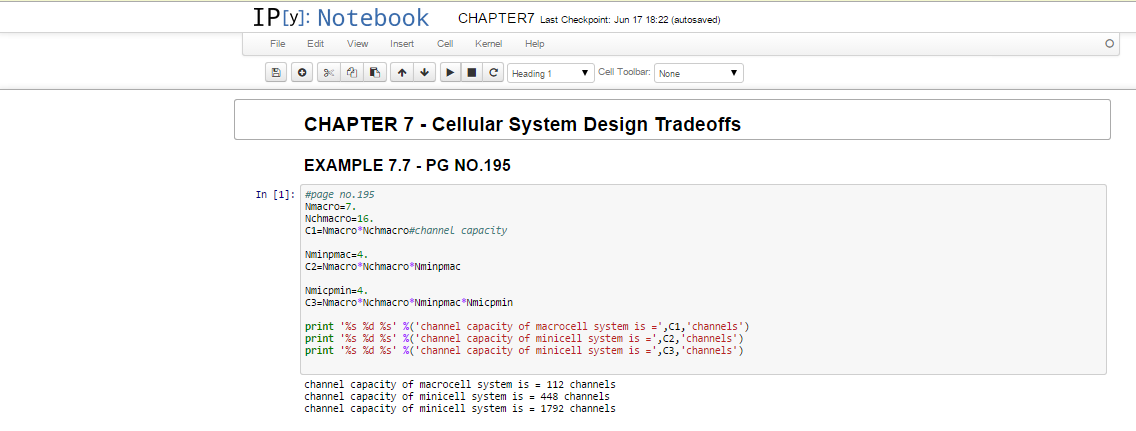This screenshot has width=1136, height=431.
Task: Move the selected cell up
Action: click(x=402, y=73)
